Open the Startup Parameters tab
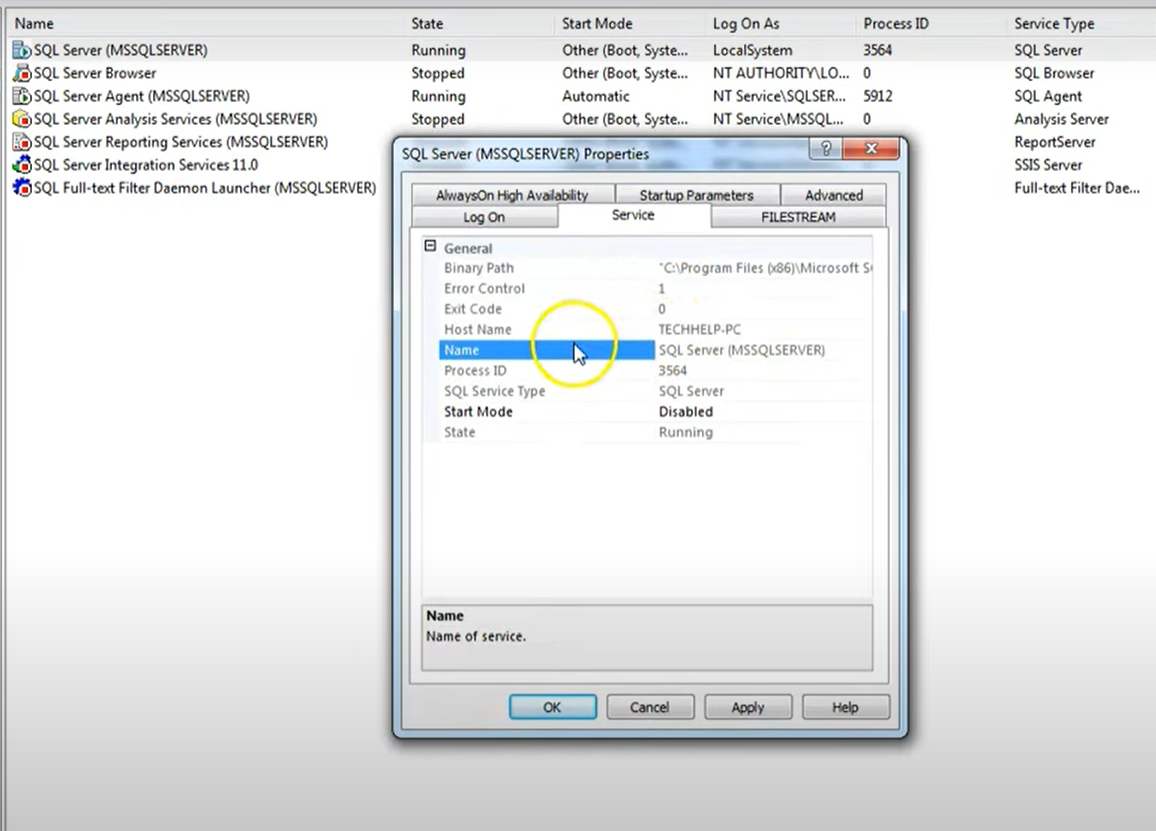1156x831 pixels. click(697, 195)
